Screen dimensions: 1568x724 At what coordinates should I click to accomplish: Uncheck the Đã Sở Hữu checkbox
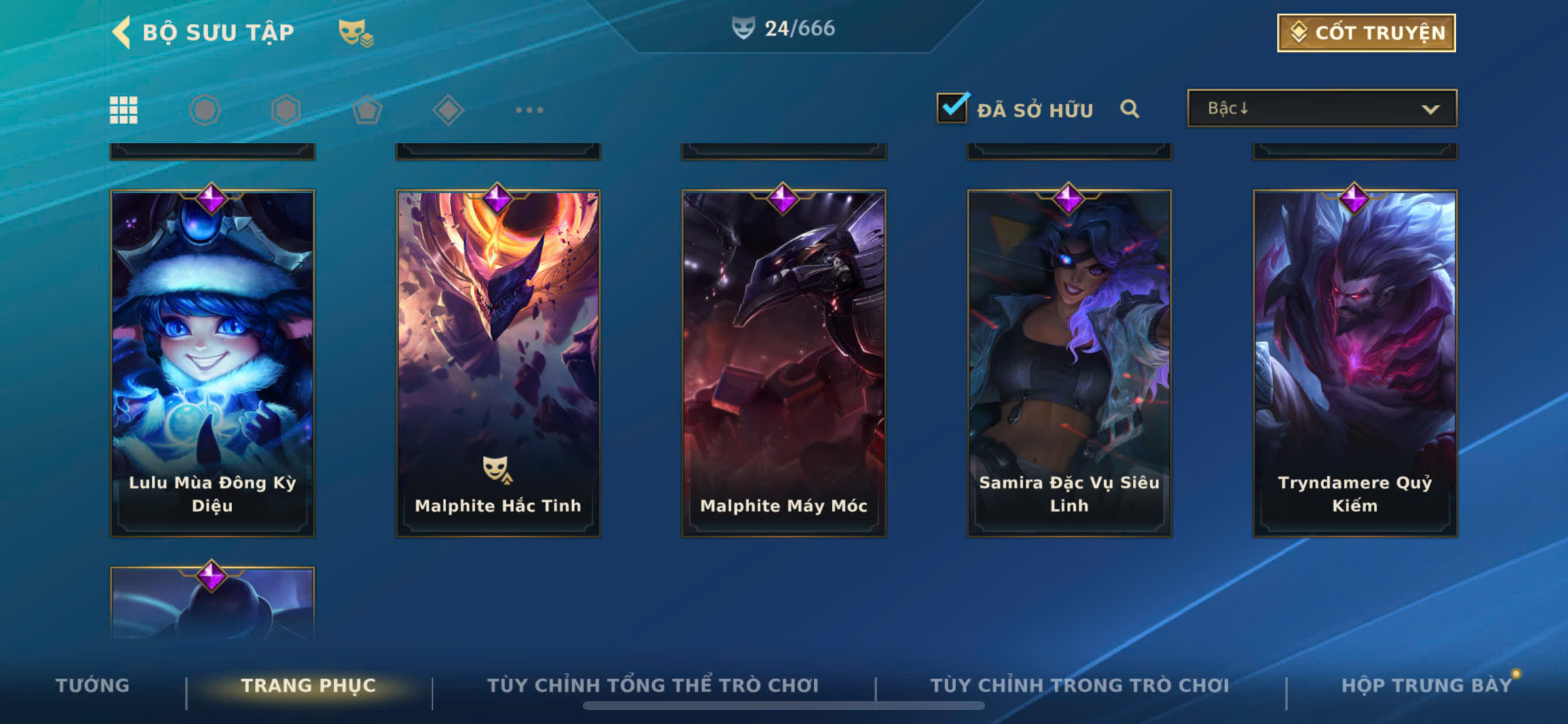tap(953, 108)
